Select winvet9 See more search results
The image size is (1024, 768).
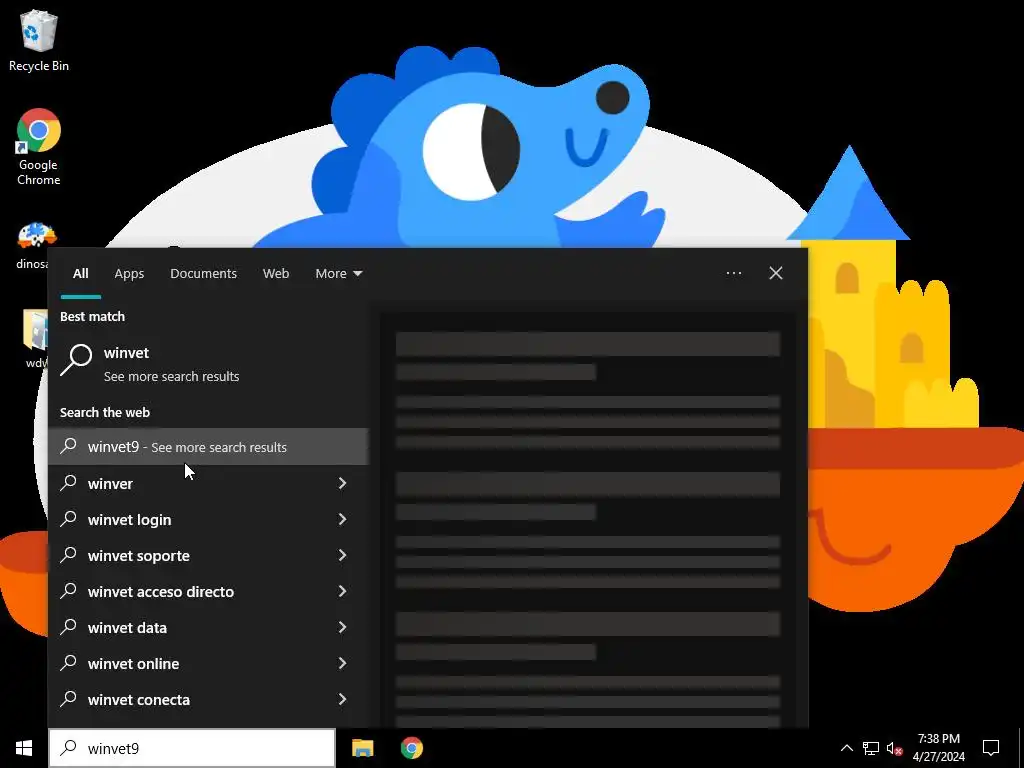[x=208, y=447]
